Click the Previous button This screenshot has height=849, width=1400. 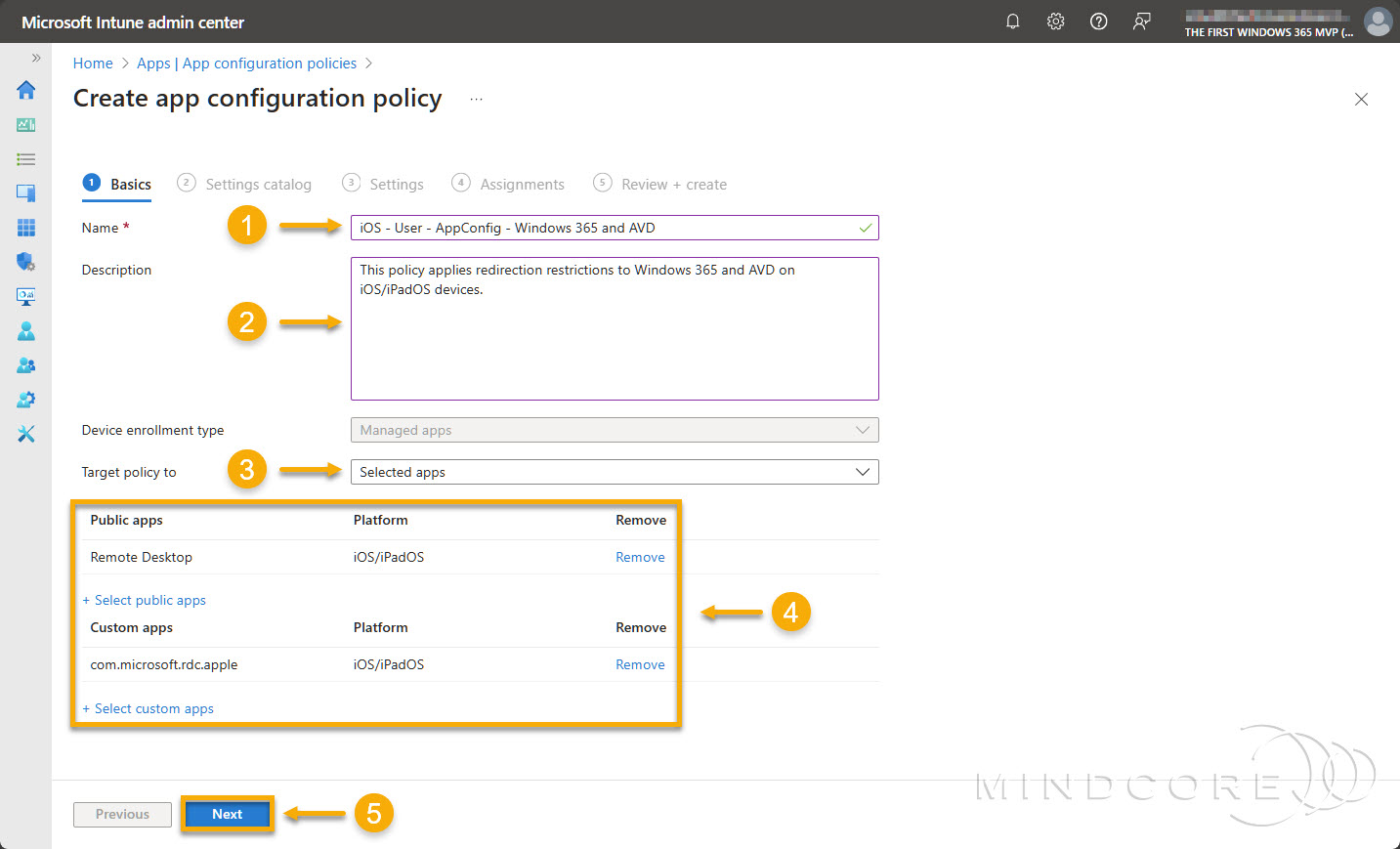[122, 814]
